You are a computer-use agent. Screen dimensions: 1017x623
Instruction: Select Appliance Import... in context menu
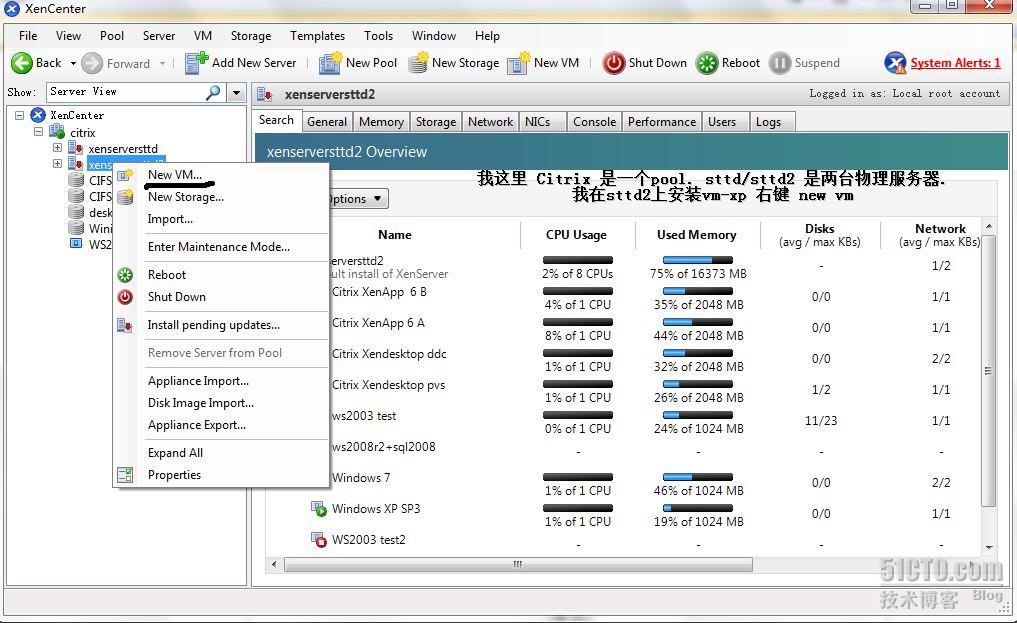pos(198,381)
